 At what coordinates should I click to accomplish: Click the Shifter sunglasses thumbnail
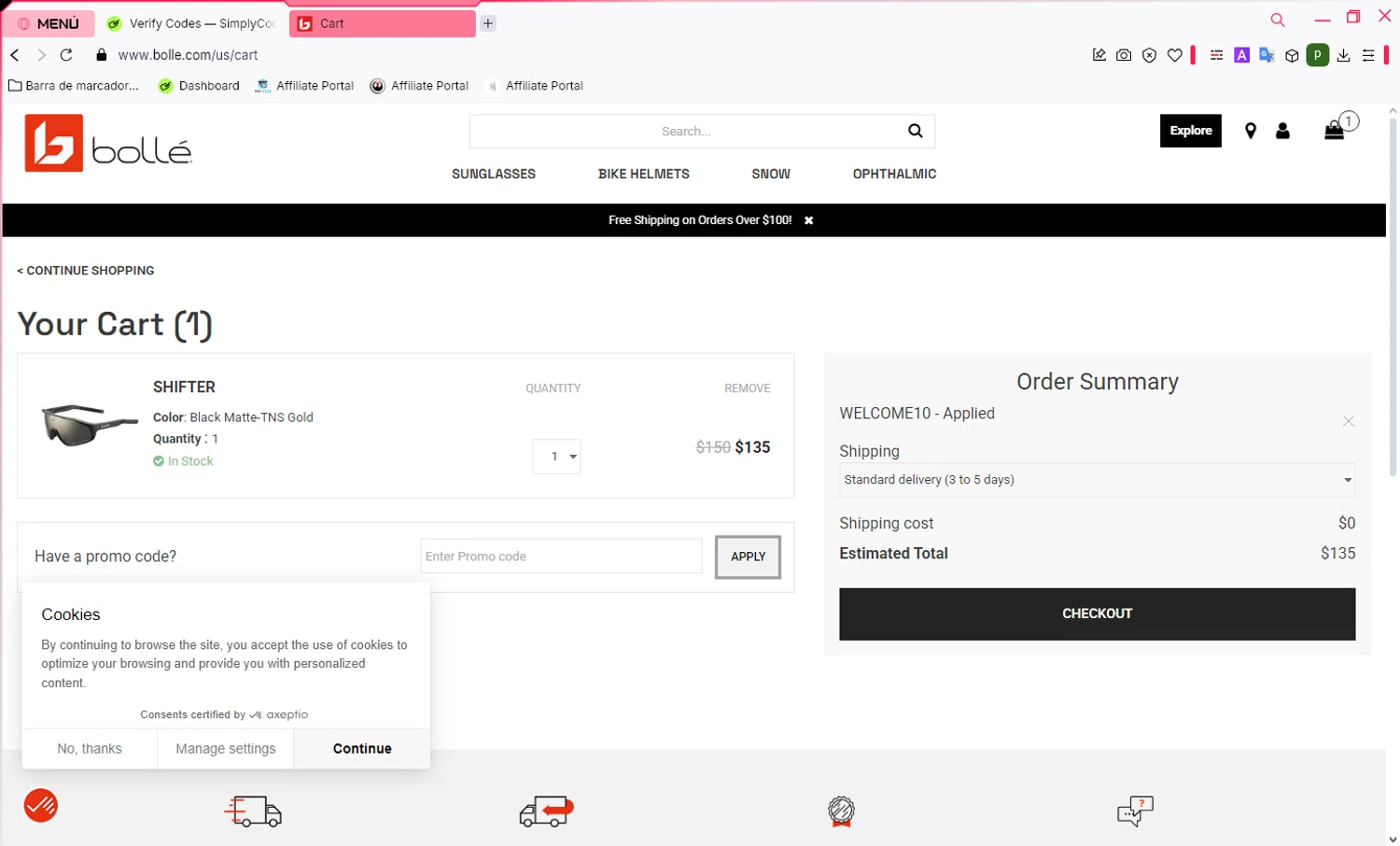(90, 425)
